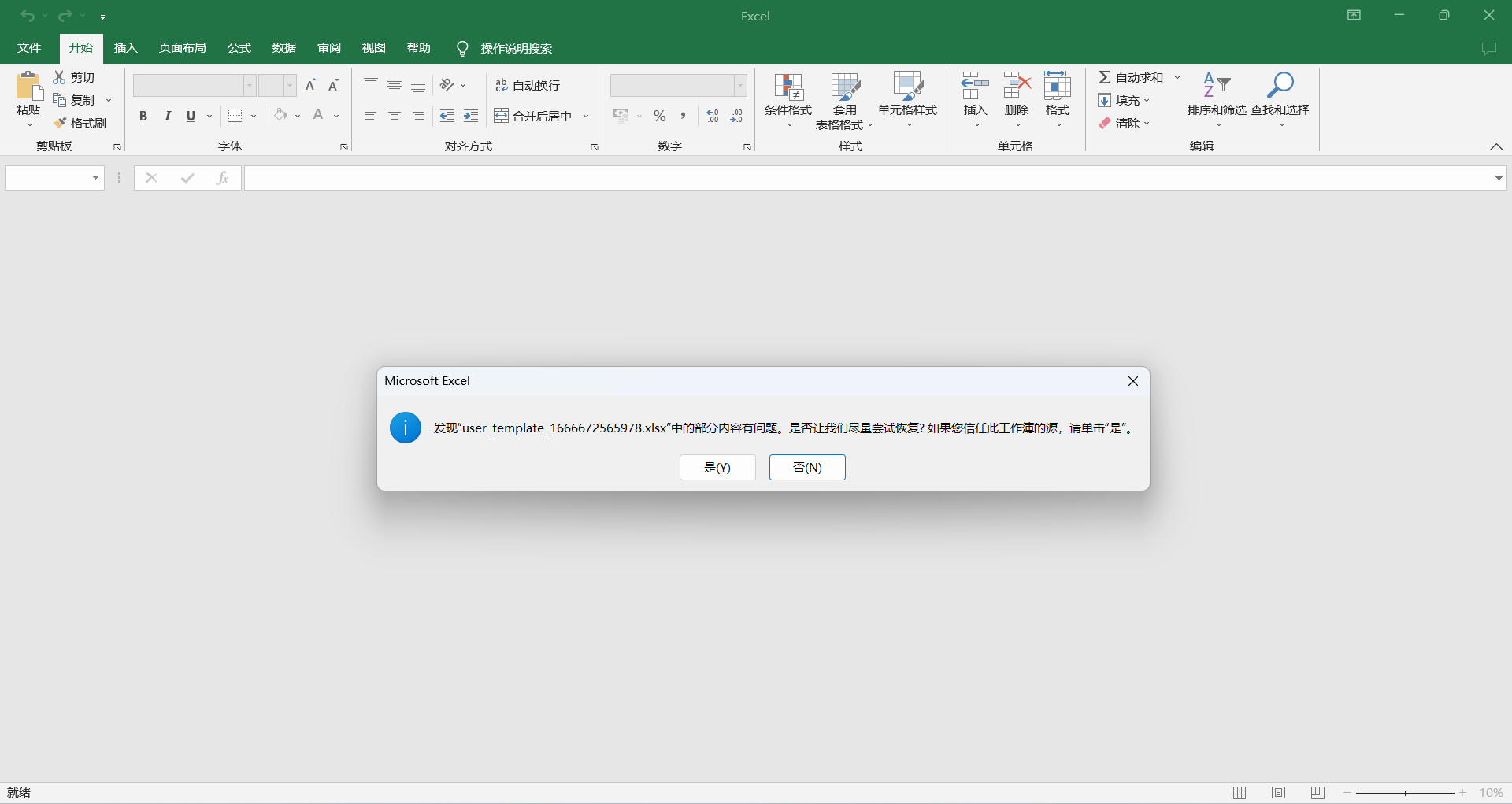Click decrease decimal places icon

tap(736, 116)
